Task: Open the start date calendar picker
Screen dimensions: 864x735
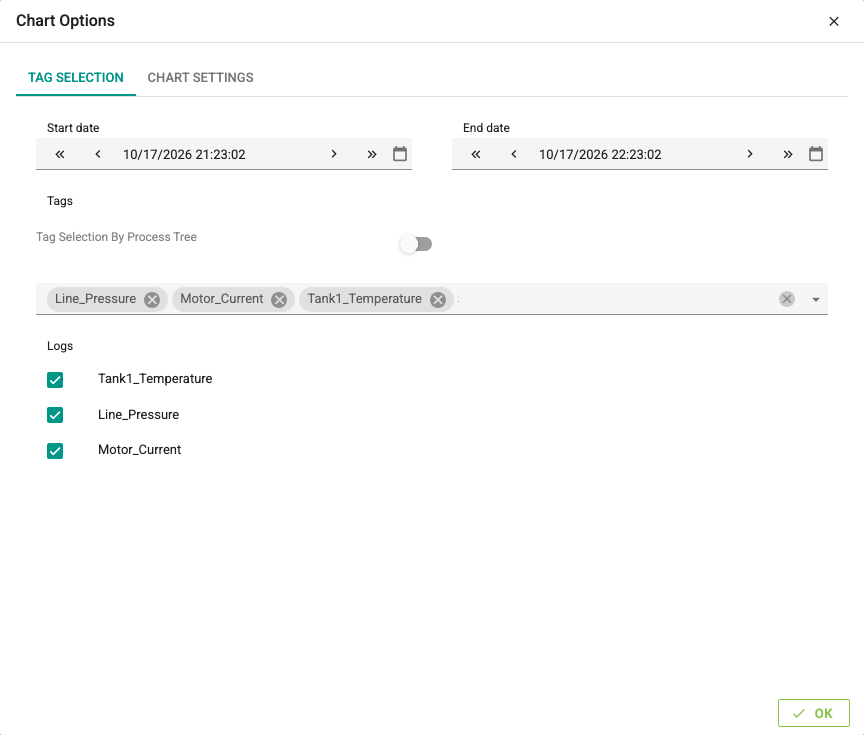Action: tap(400, 154)
